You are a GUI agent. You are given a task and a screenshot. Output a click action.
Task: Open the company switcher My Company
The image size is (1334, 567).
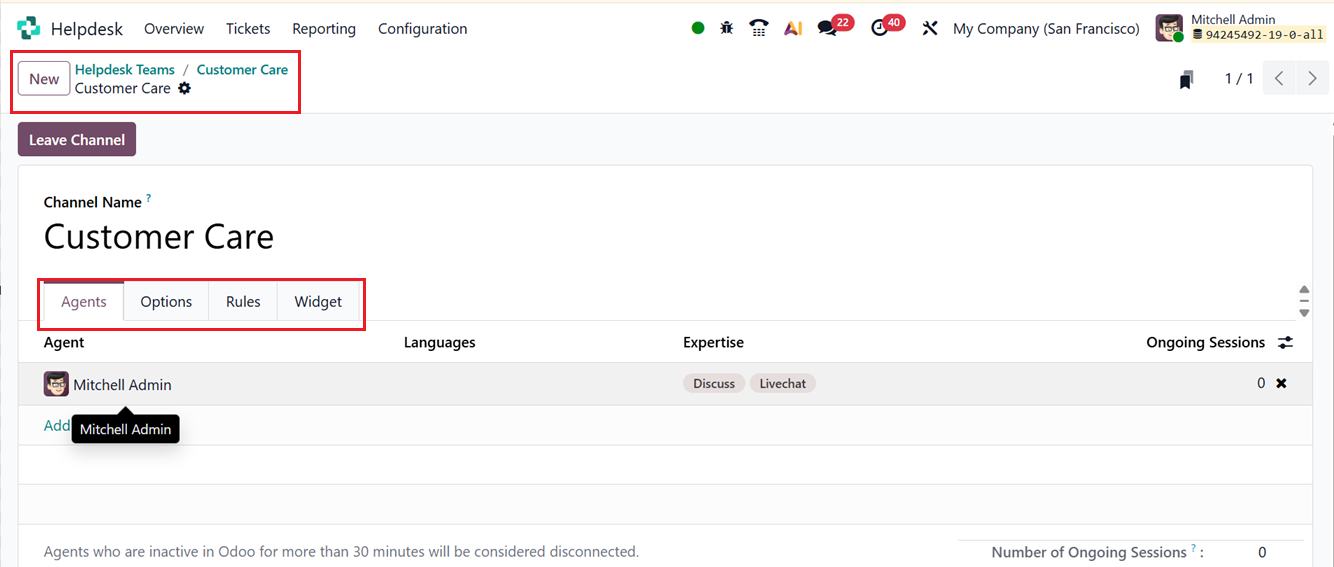pos(1046,29)
